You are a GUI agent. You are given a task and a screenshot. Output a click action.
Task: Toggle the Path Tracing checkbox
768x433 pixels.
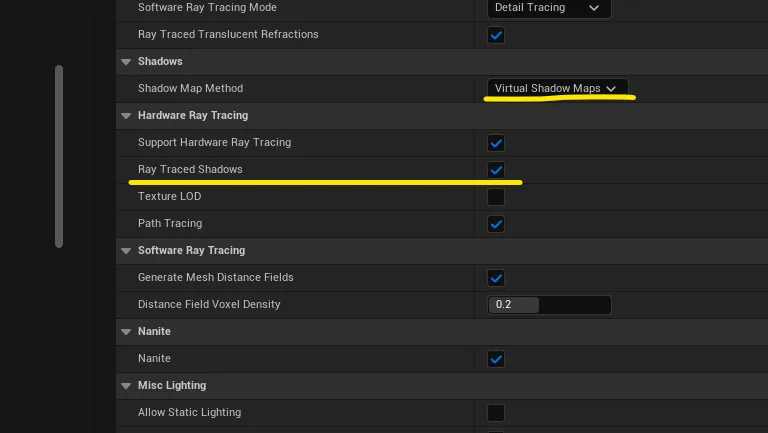pyautogui.click(x=496, y=224)
